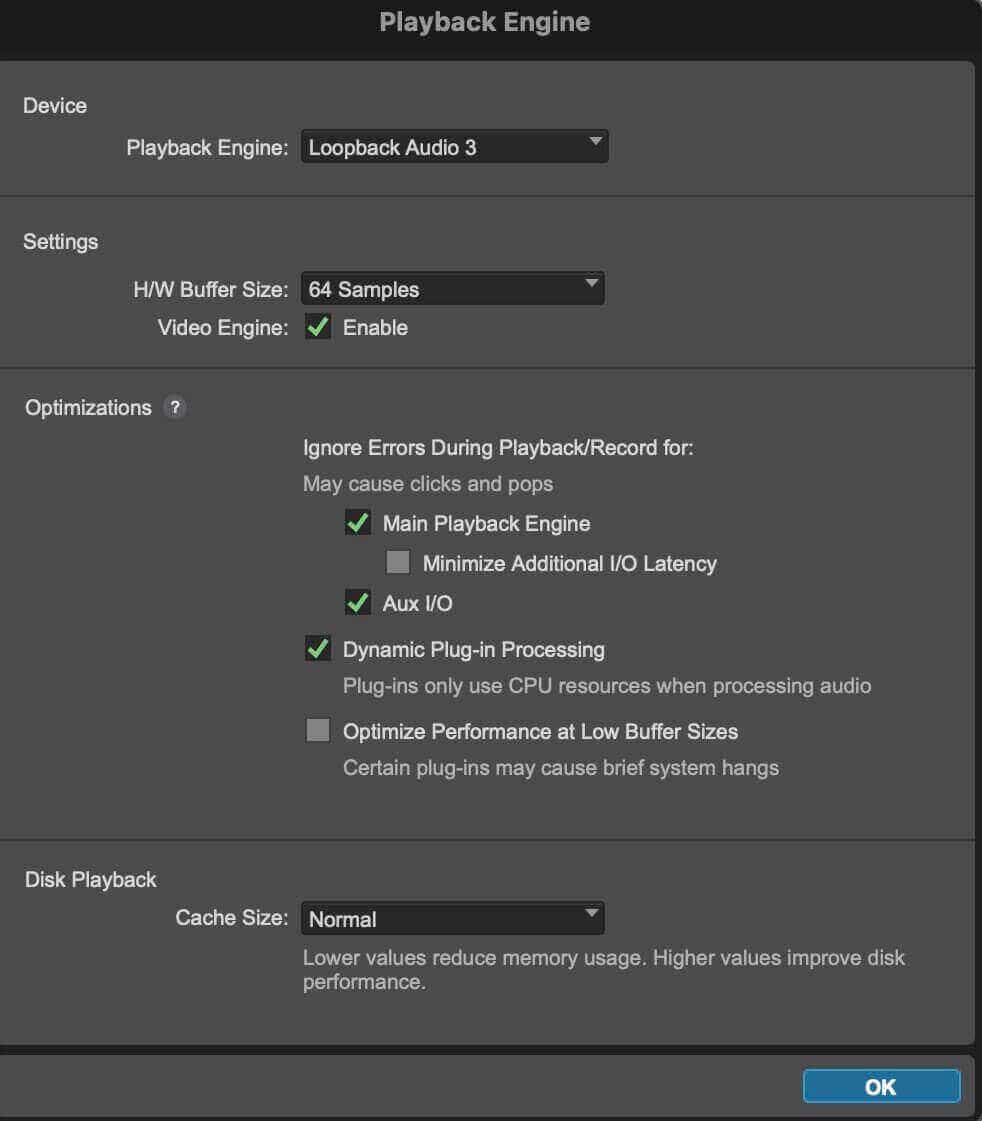Click the H/W Buffer Size label

click(211, 290)
